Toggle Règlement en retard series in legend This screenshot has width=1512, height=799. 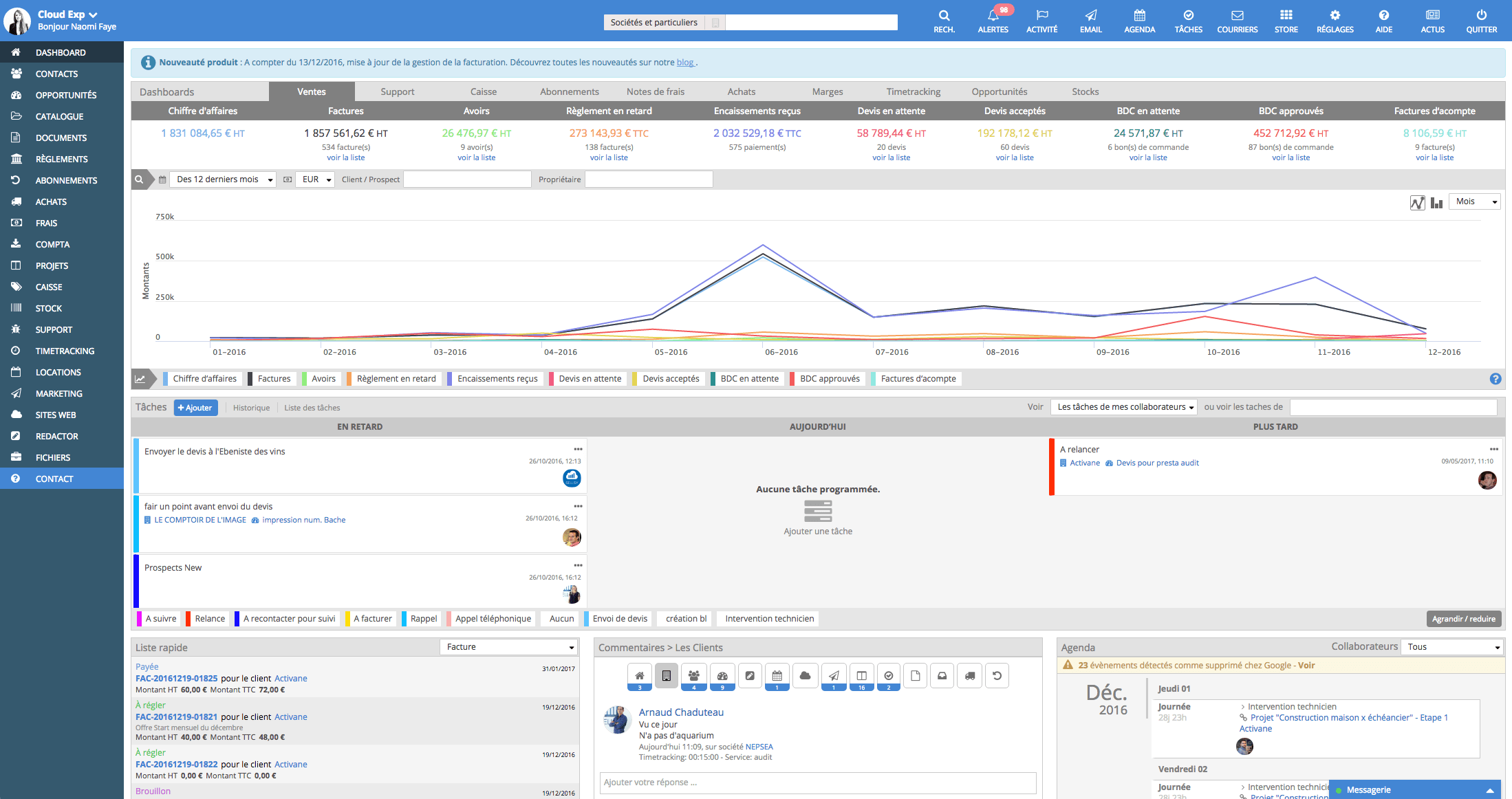click(394, 379)
